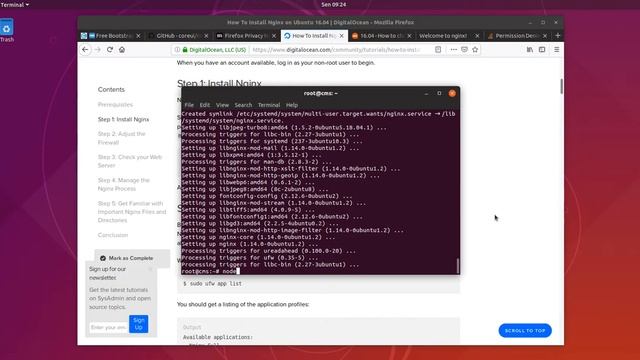
Task: Jump to Step 4: Manage the Nginx Process
Action: (x=124, y=184)
